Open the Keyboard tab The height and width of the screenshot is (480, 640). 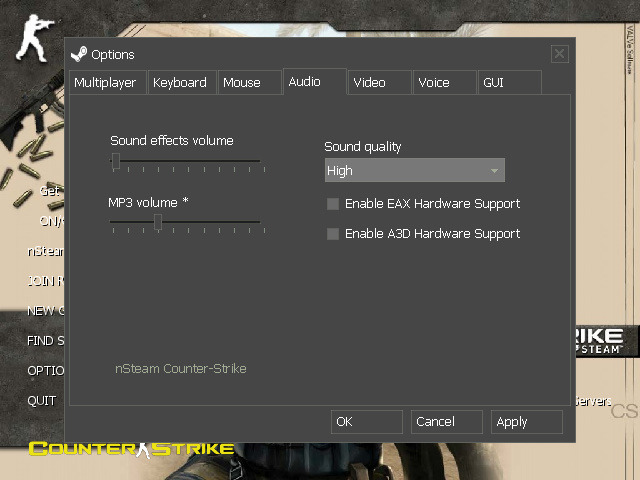pyautogui.click(x=180, y=83)
